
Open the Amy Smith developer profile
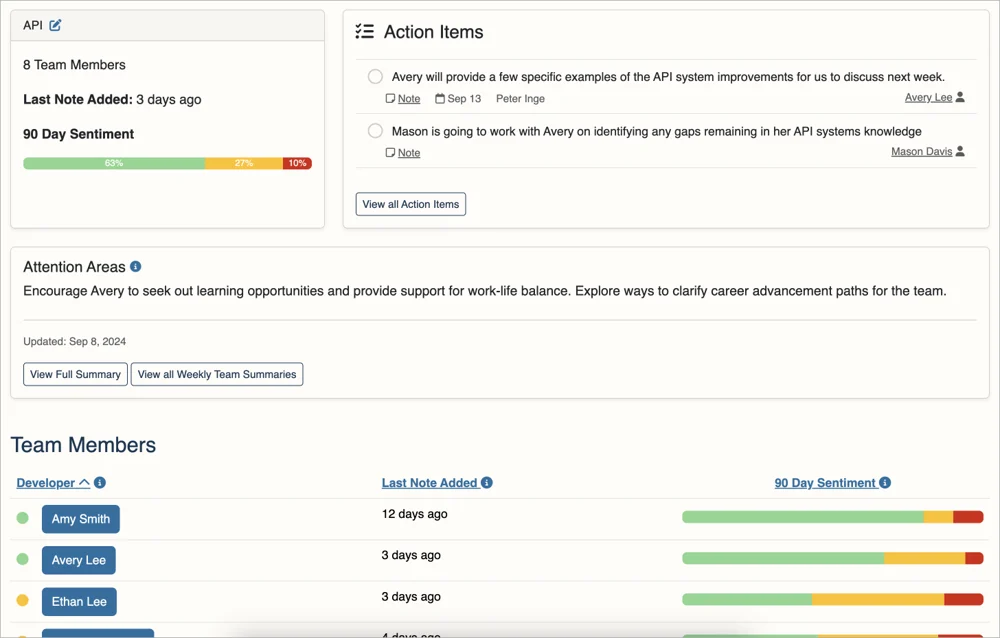pyautogui.click(x=81, y=519)
